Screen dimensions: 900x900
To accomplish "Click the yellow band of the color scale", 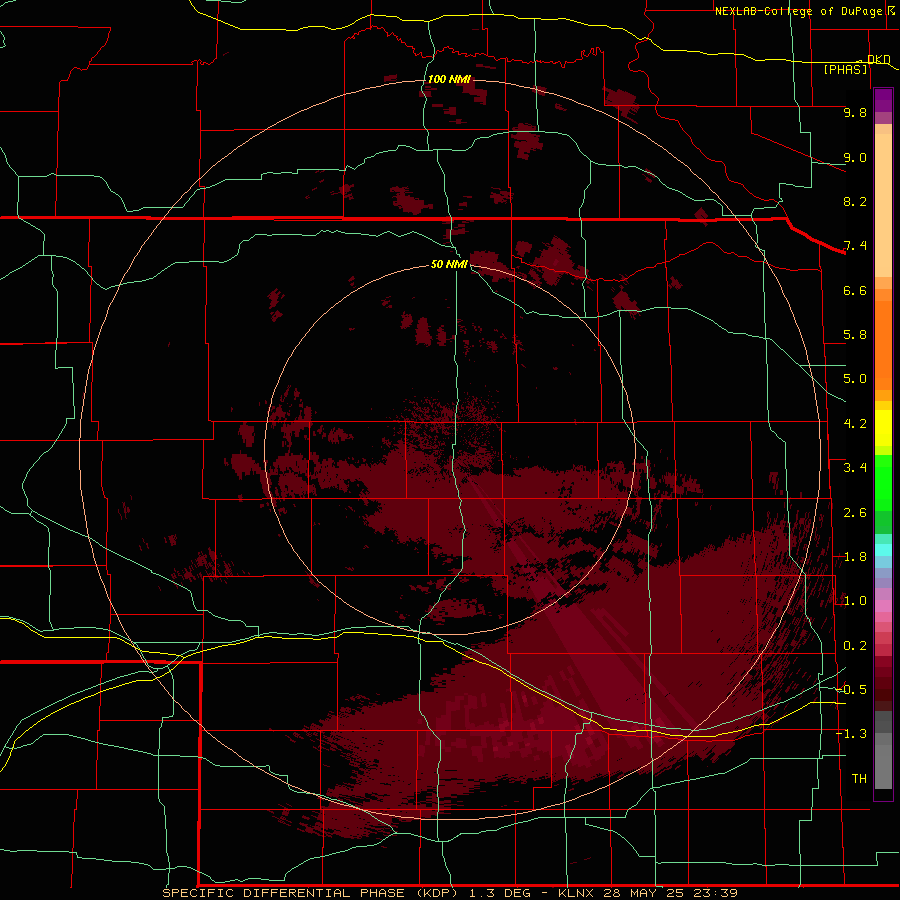I will pos(883,428).
